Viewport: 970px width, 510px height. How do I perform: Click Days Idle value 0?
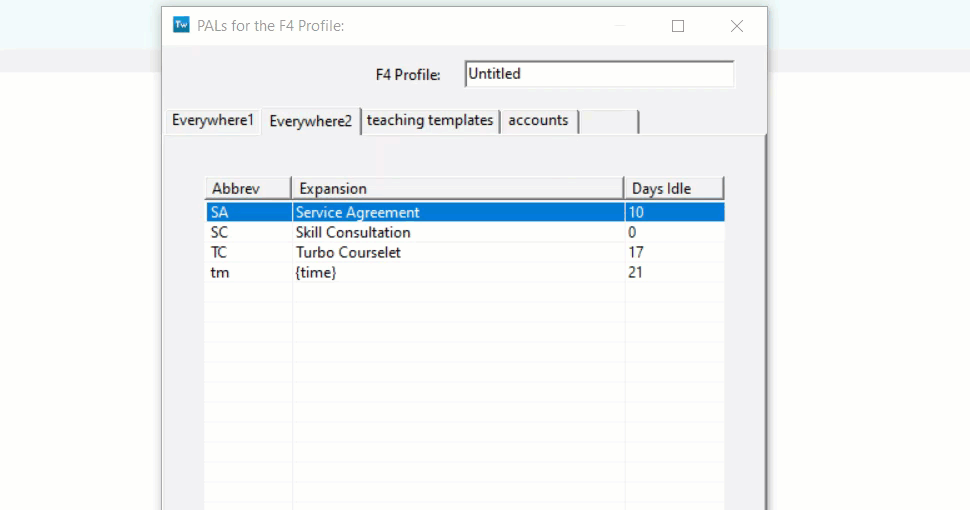(x=632, y=232)
